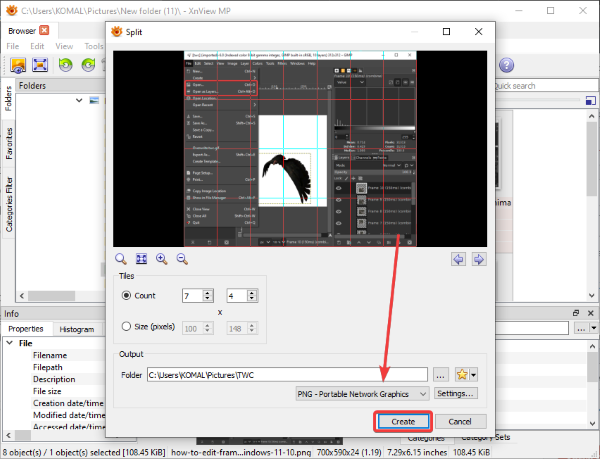Go to previous image with left arrow
Image resolution: width=600 pixels, height=459 pixels.
pos(459,259)
